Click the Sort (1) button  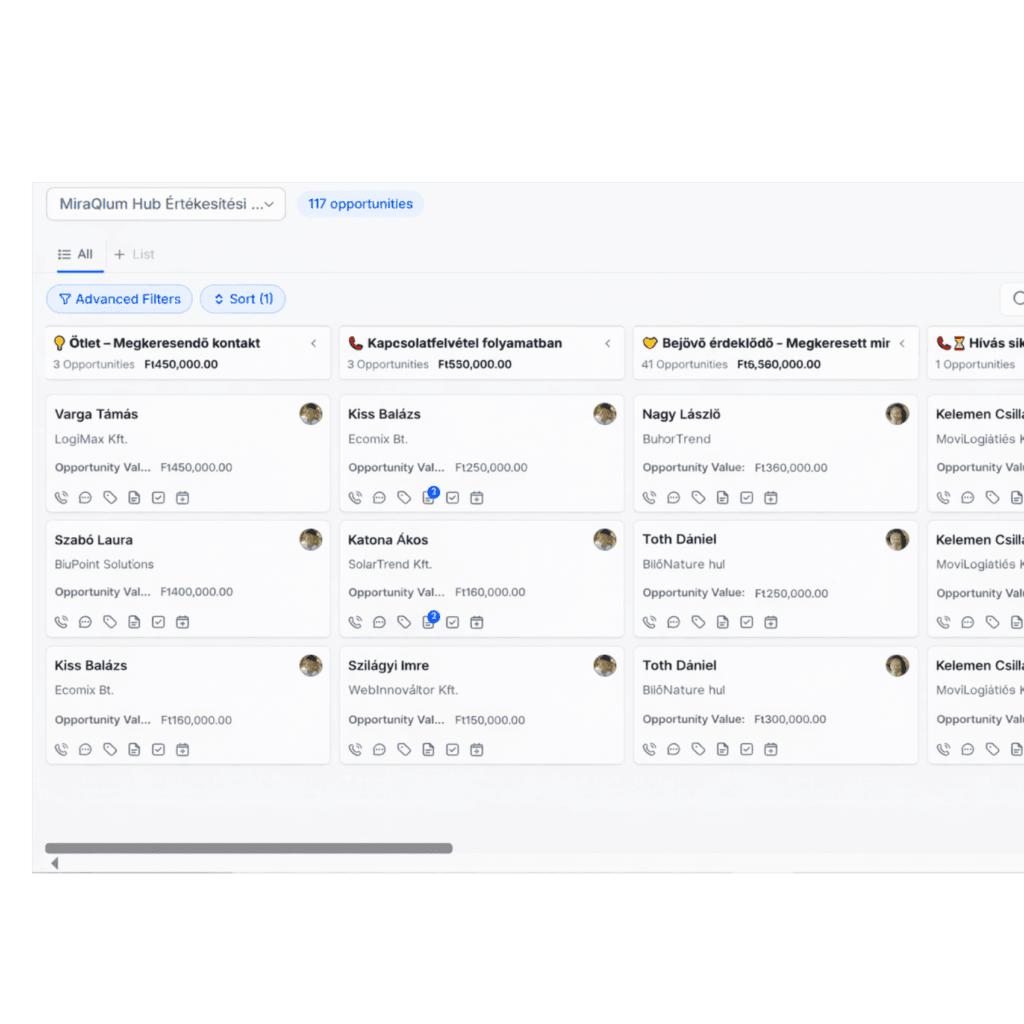point(243,299)
